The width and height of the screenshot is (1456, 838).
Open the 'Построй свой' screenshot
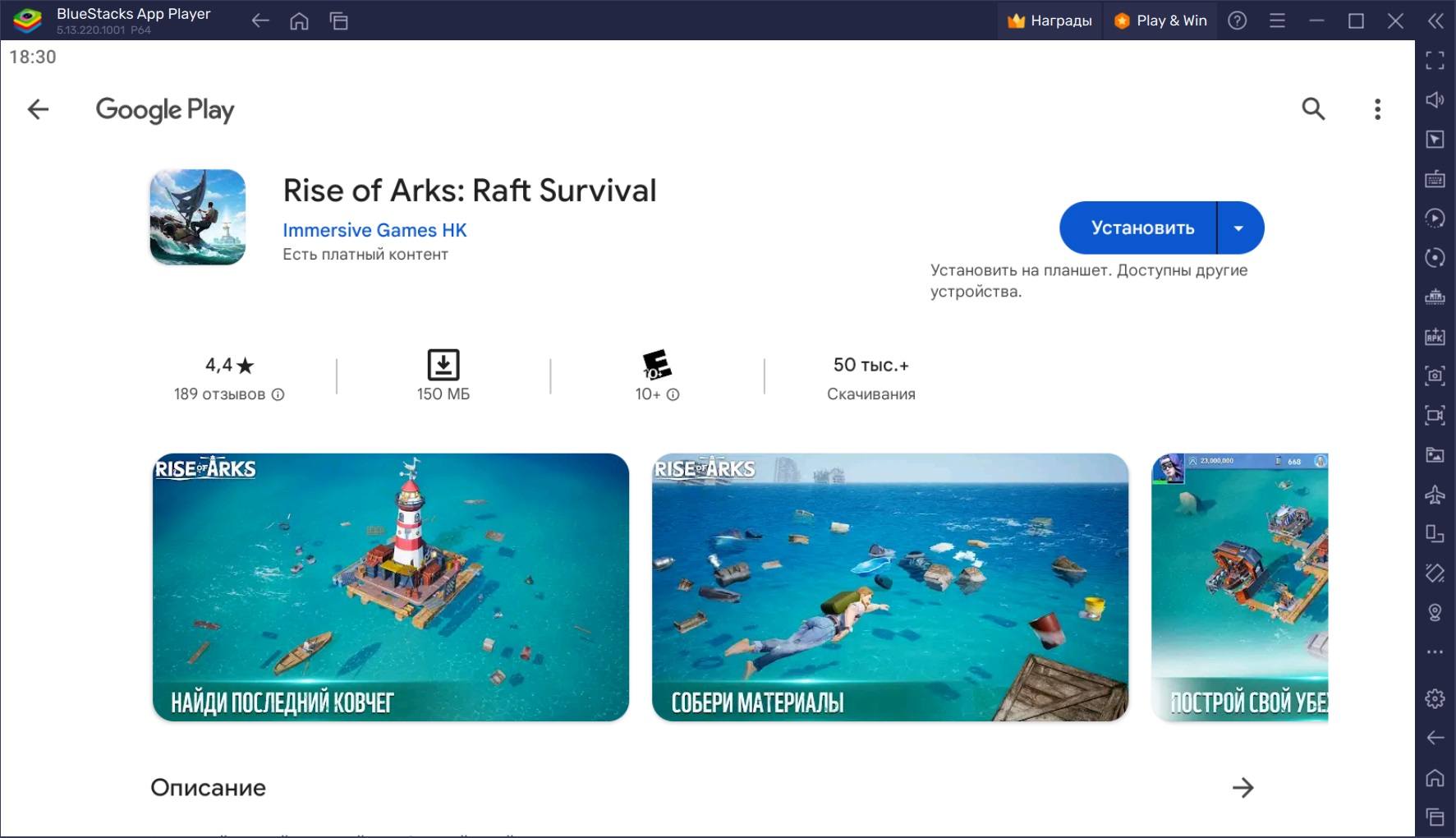click(x=1240, y=587)
